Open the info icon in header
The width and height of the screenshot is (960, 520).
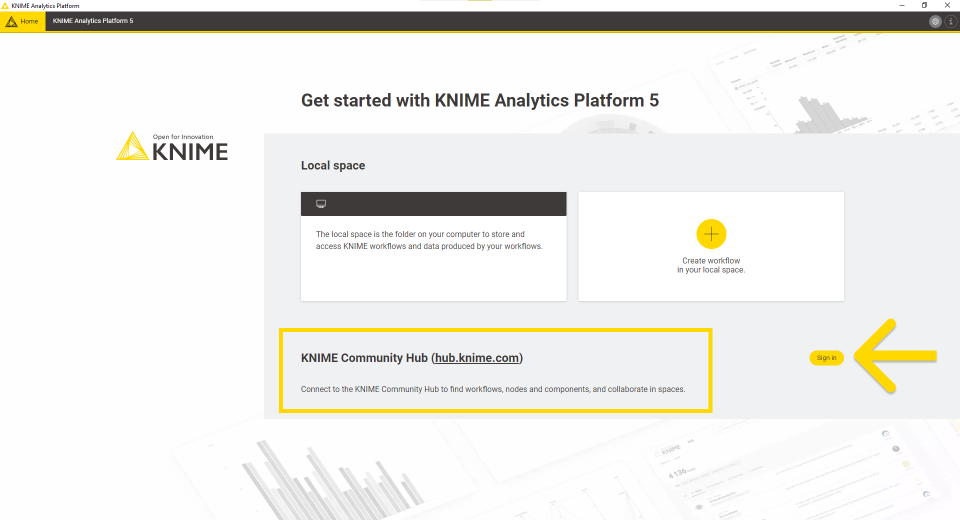(950, 21)
